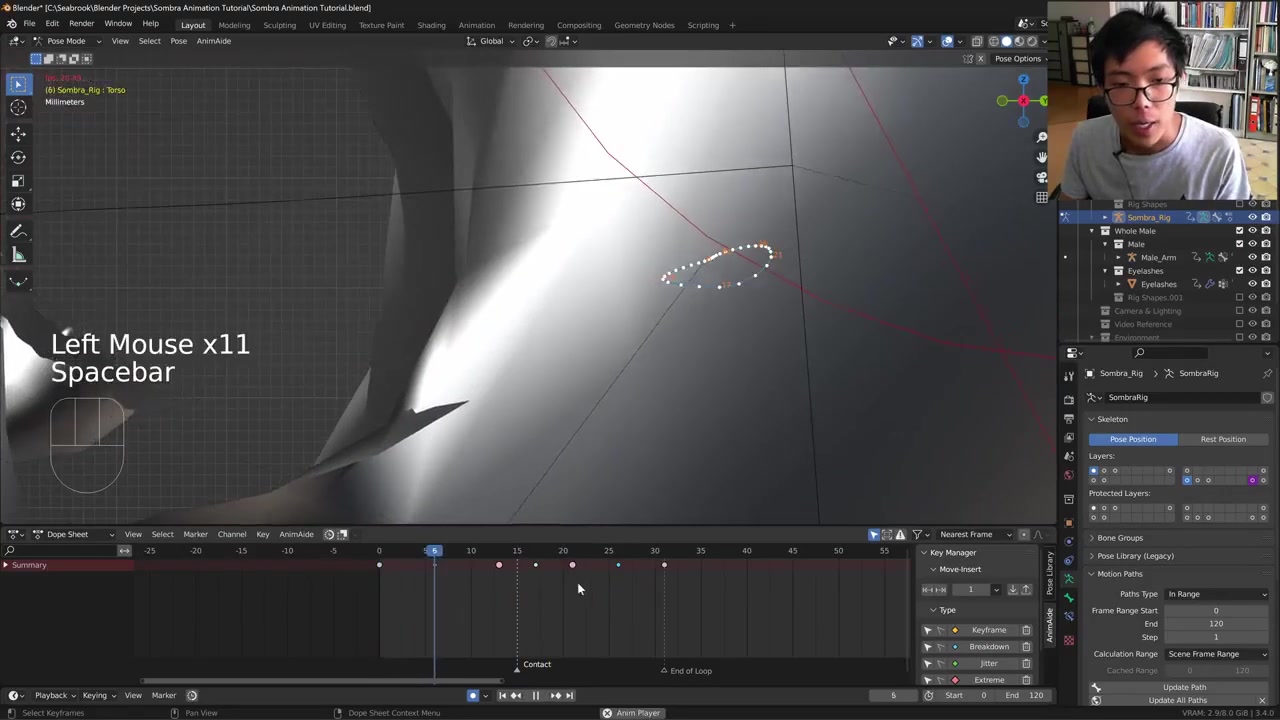
Task: Uncheck the Whole Male collection checkbox
Action: point(1240,231)
